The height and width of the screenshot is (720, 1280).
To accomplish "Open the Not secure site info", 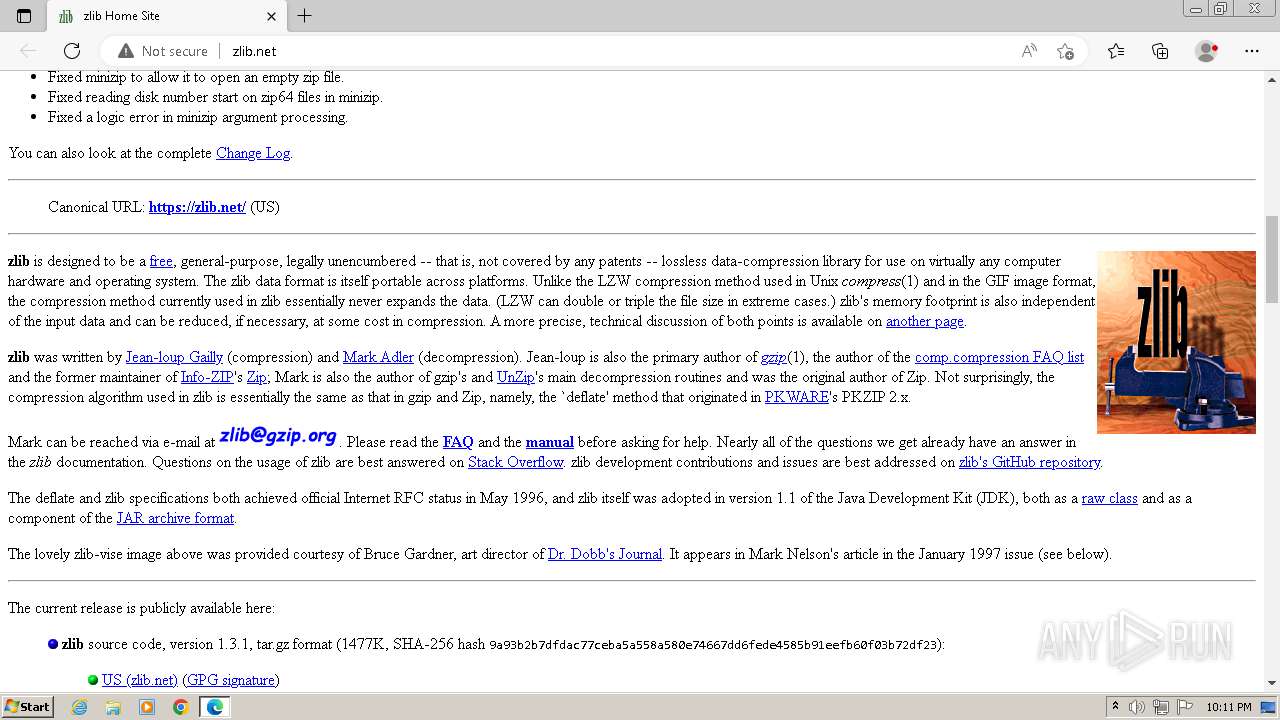I will point(163,51).
